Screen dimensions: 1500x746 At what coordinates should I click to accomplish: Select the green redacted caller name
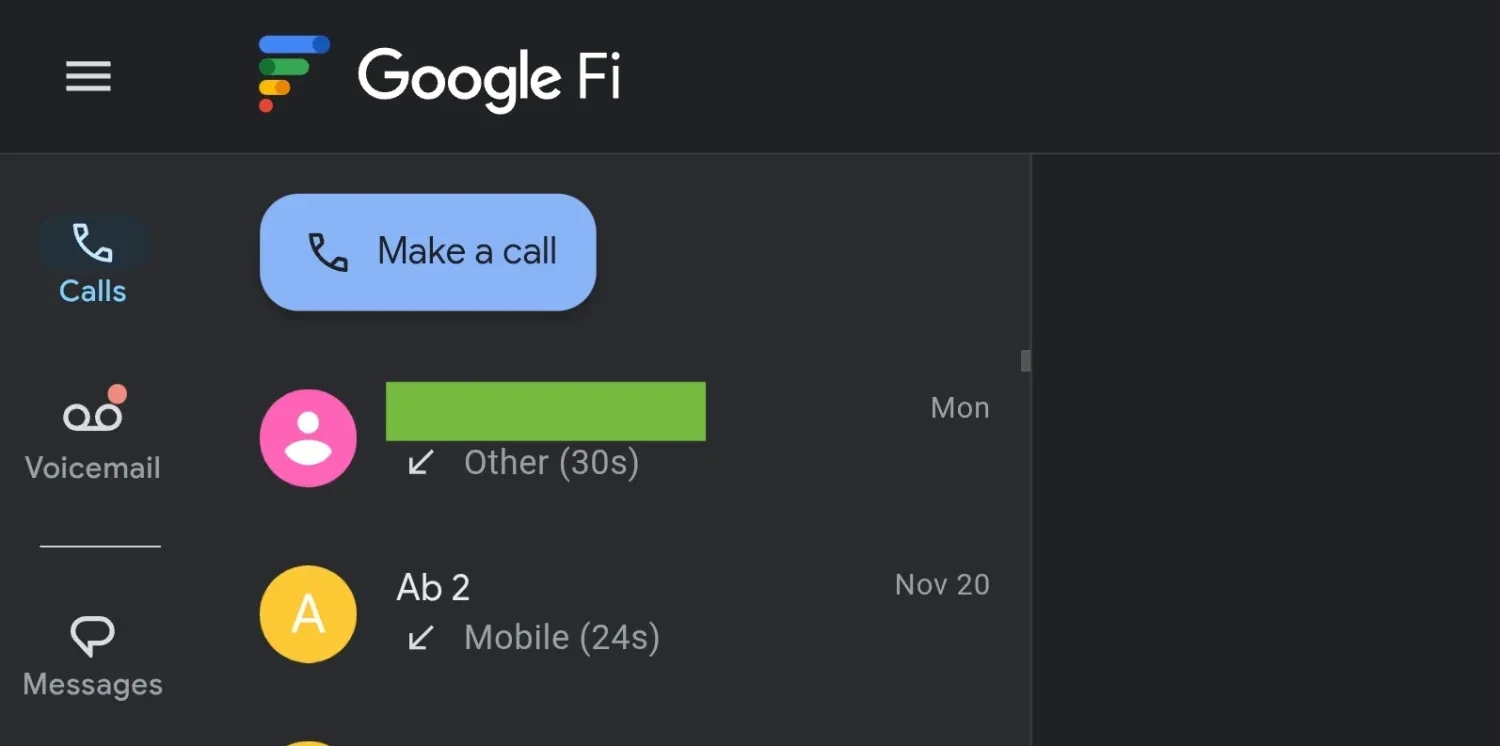tap(546, 411)
